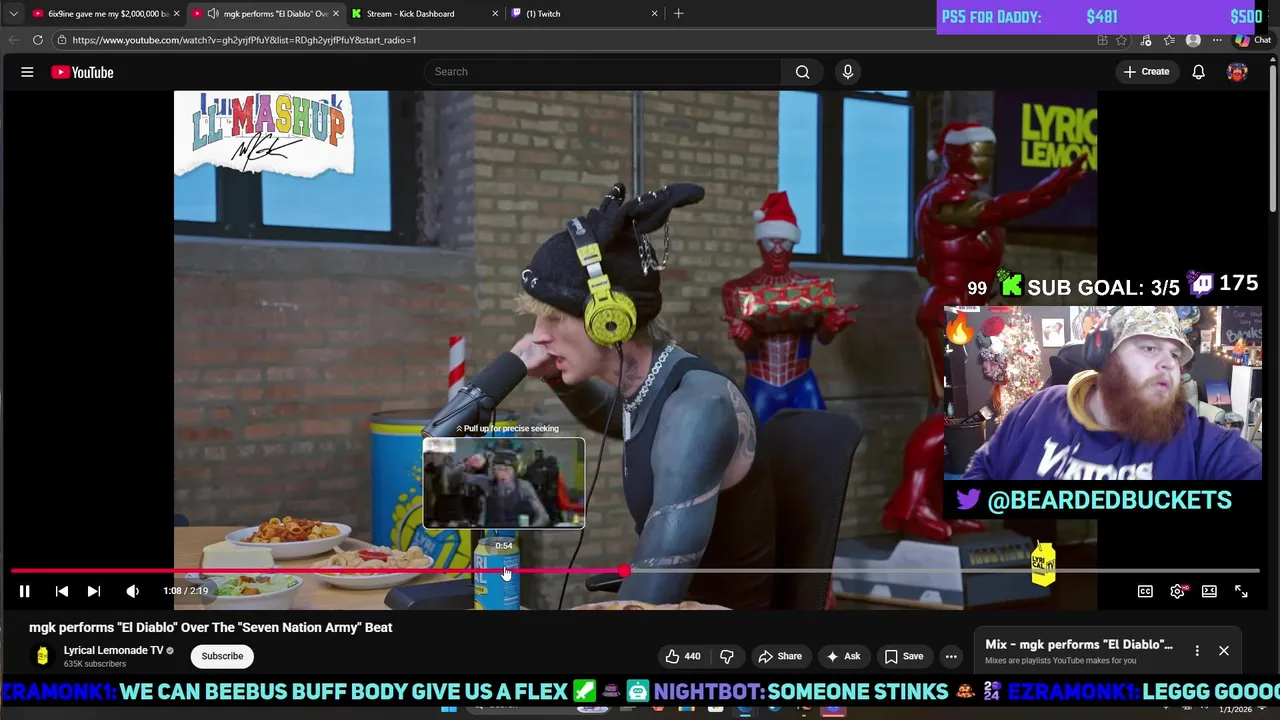Mute the video volume
Viewport: 1280px width, 720px height.
132,591
